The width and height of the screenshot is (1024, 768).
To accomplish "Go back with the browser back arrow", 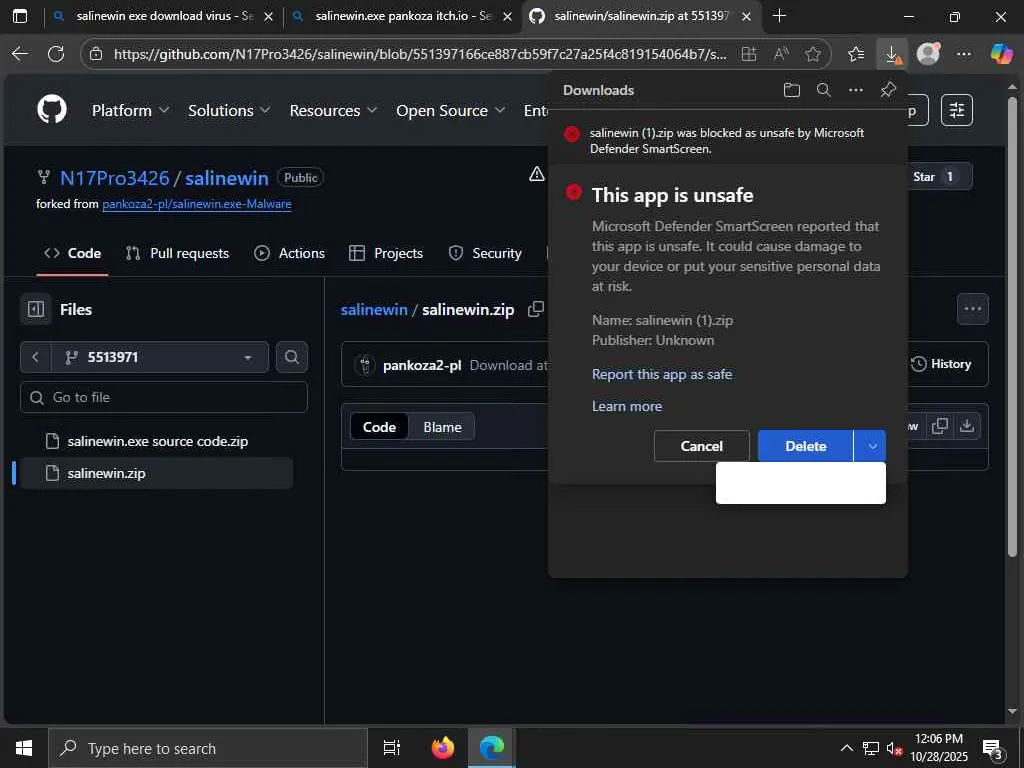I will (x=20, y=54).
